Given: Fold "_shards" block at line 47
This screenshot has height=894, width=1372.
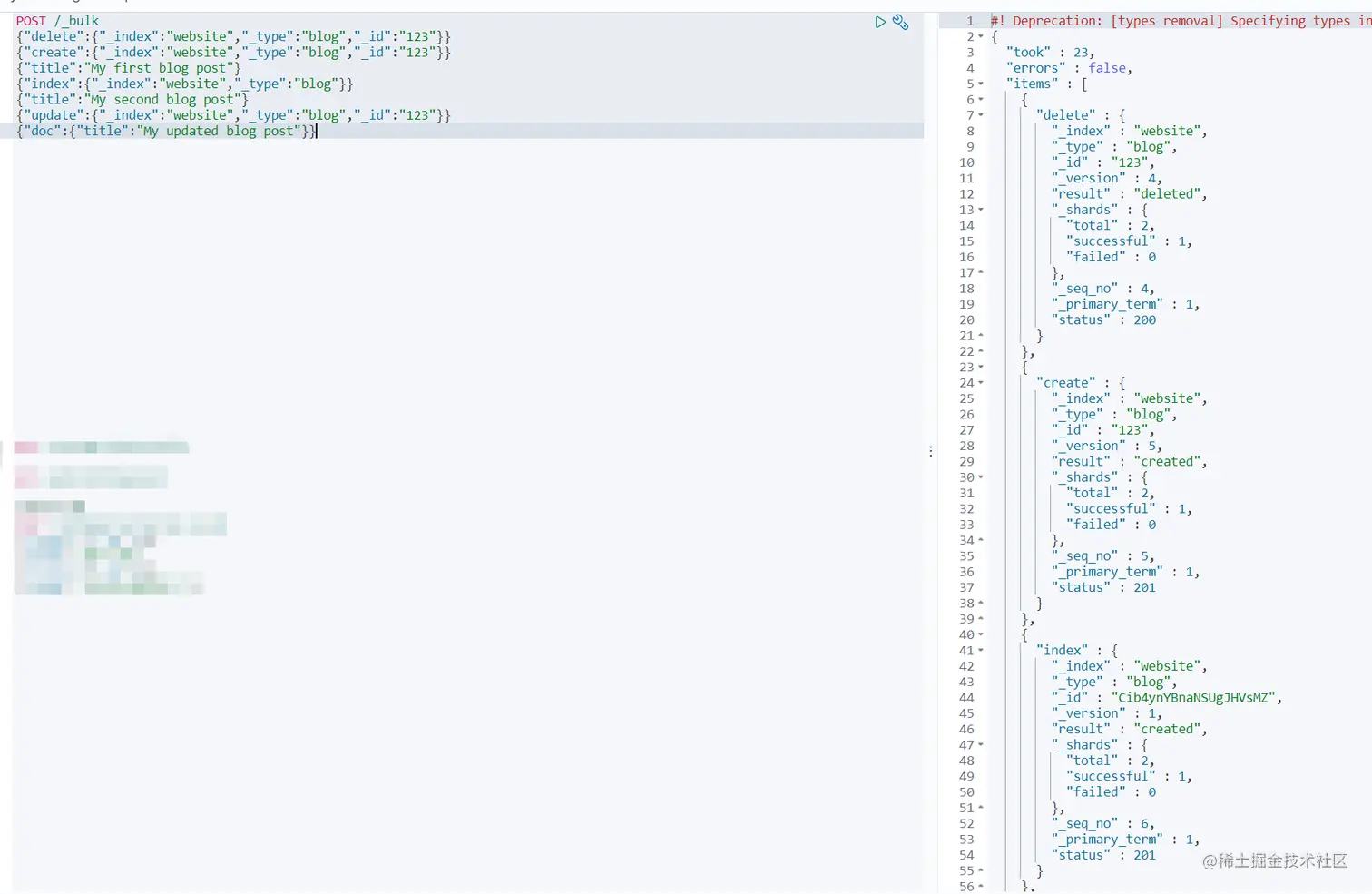Looking at the screenshot, I should pyautogui.click(x=981, y=745).
